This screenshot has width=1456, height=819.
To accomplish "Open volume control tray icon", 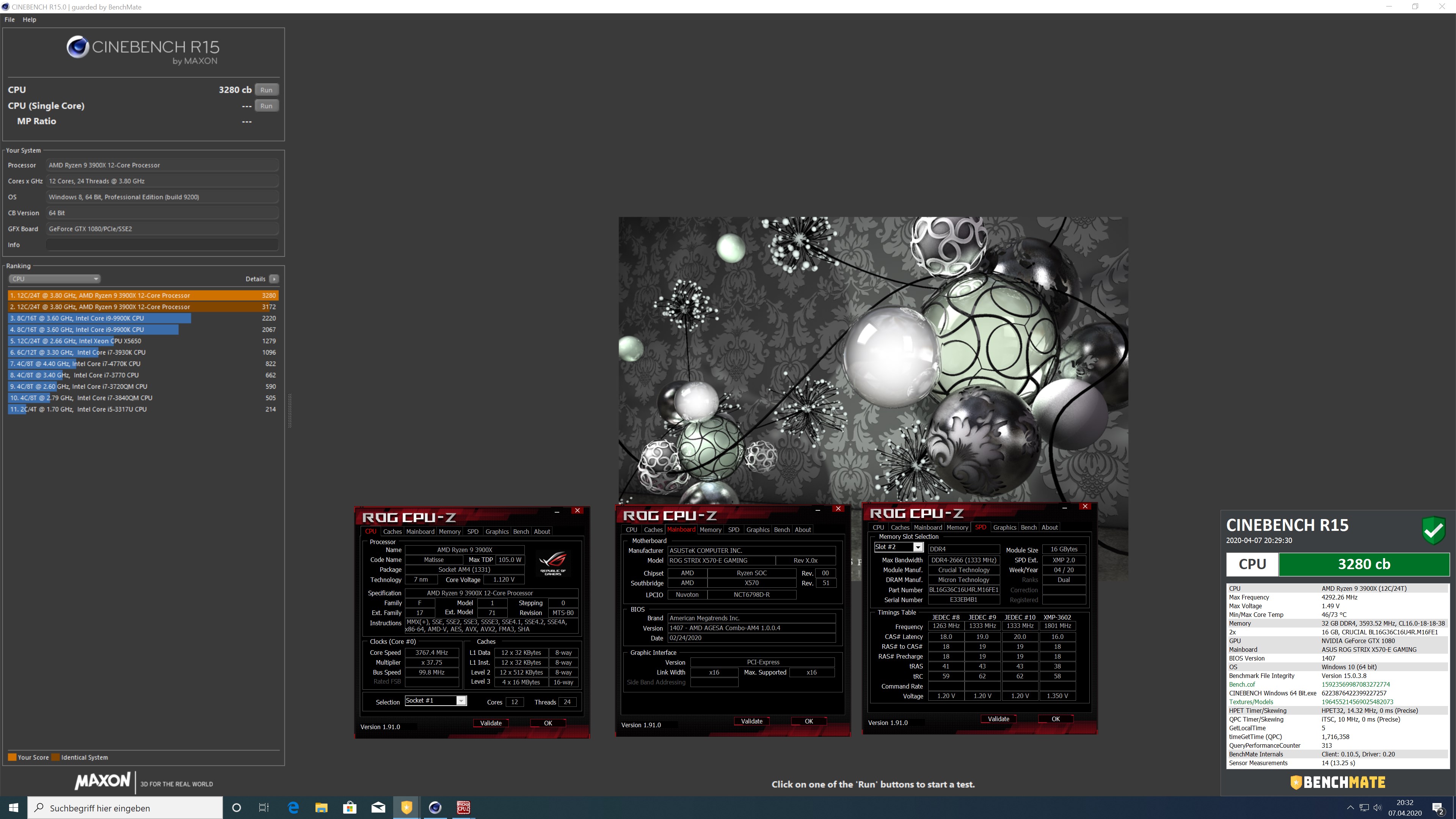I will (1378, 808).
